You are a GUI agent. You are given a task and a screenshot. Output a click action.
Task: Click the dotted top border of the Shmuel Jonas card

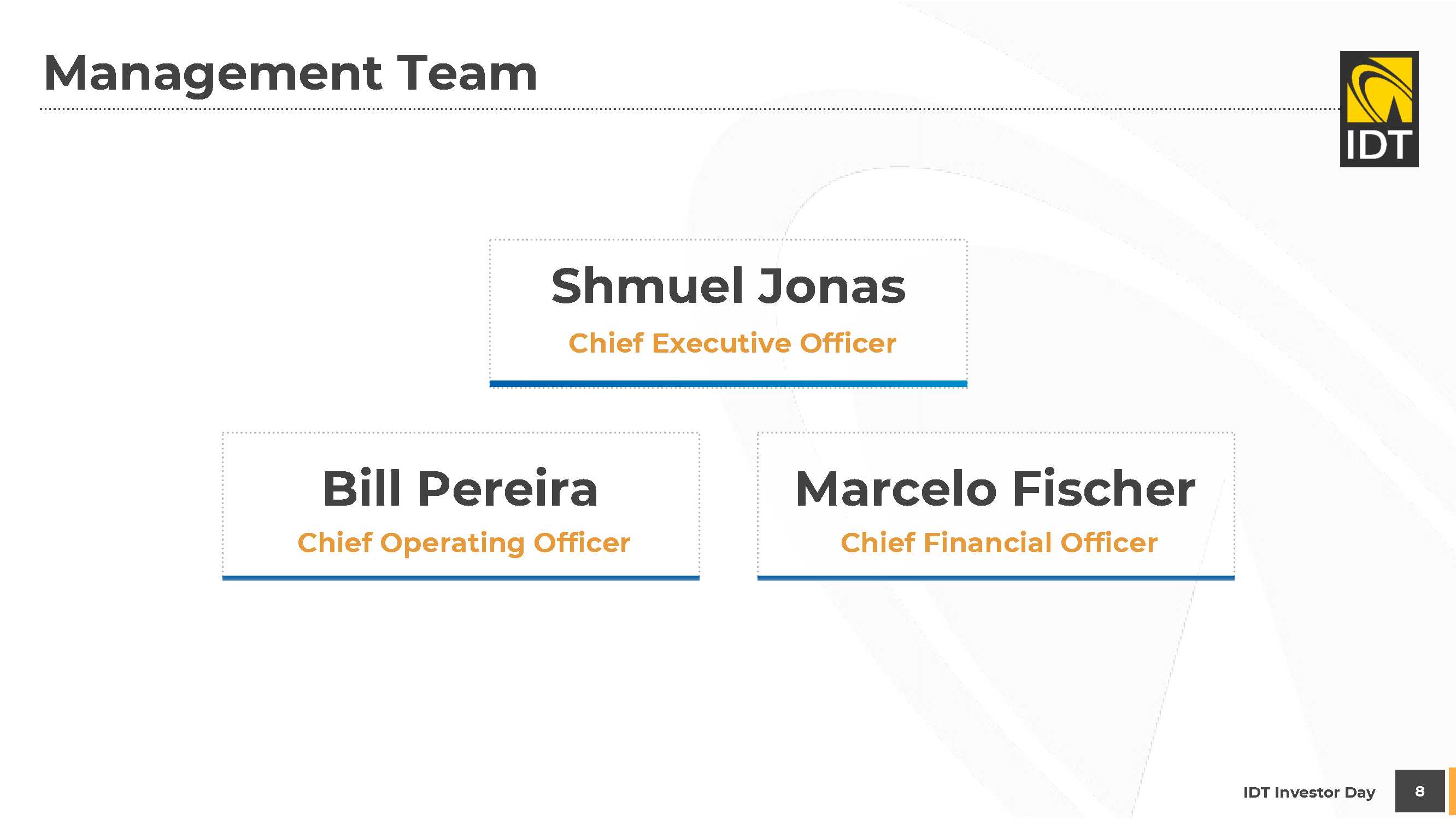728,240
